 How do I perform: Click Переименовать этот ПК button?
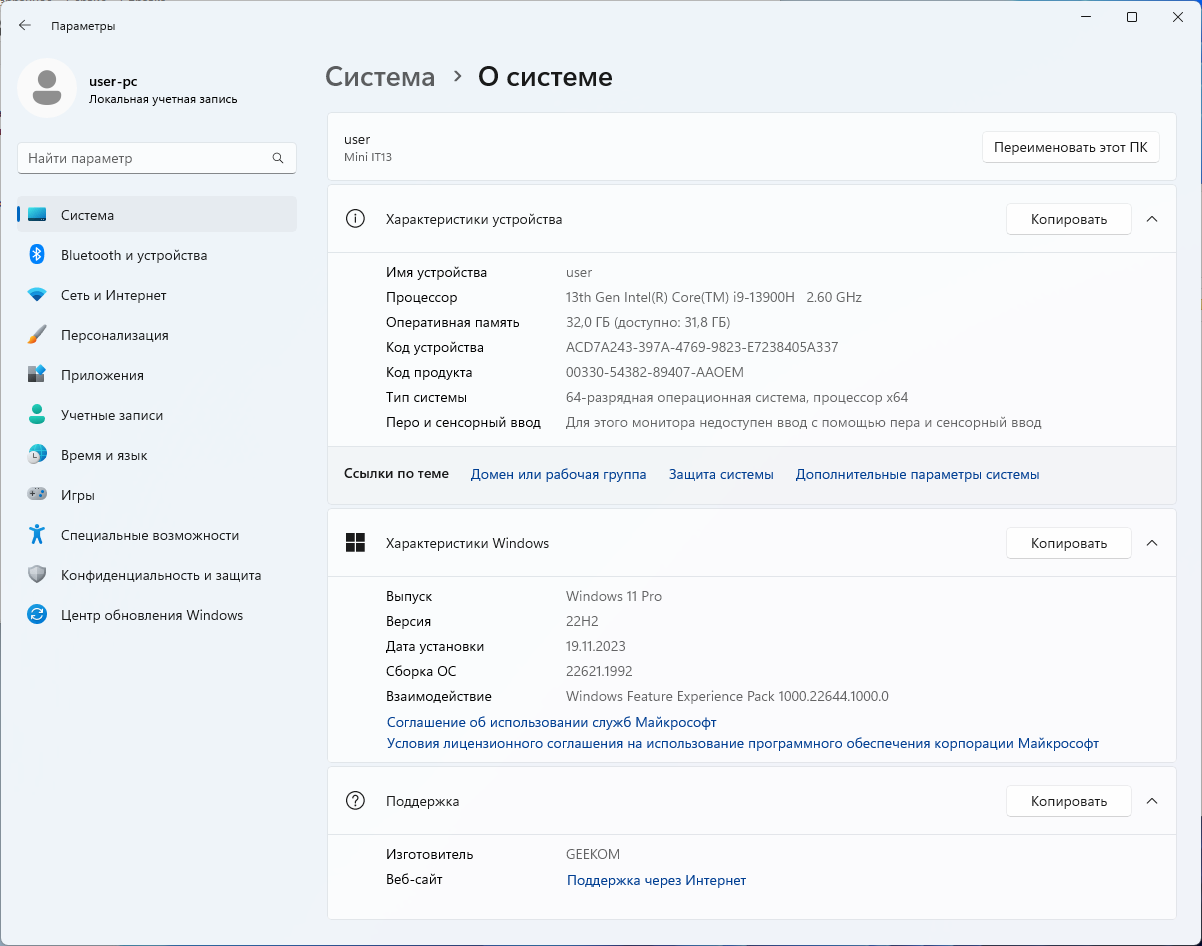tap(1070, 147)
